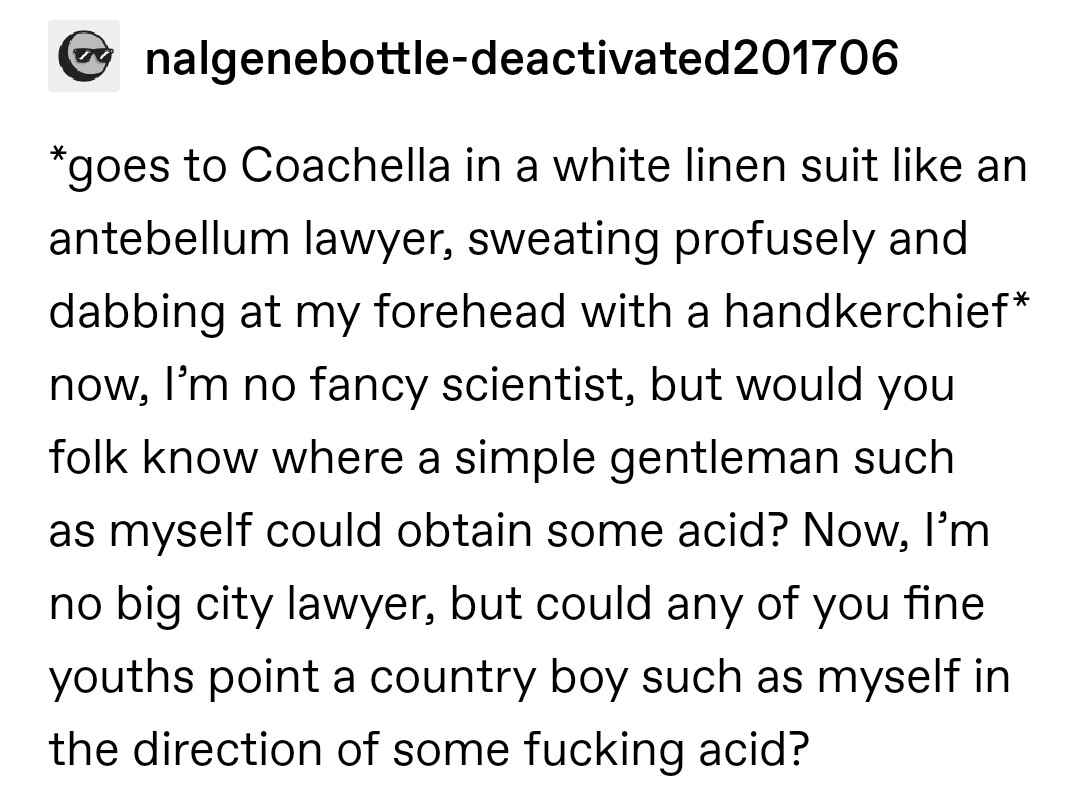Click the word "scientist" in the post

click(535, 385)
